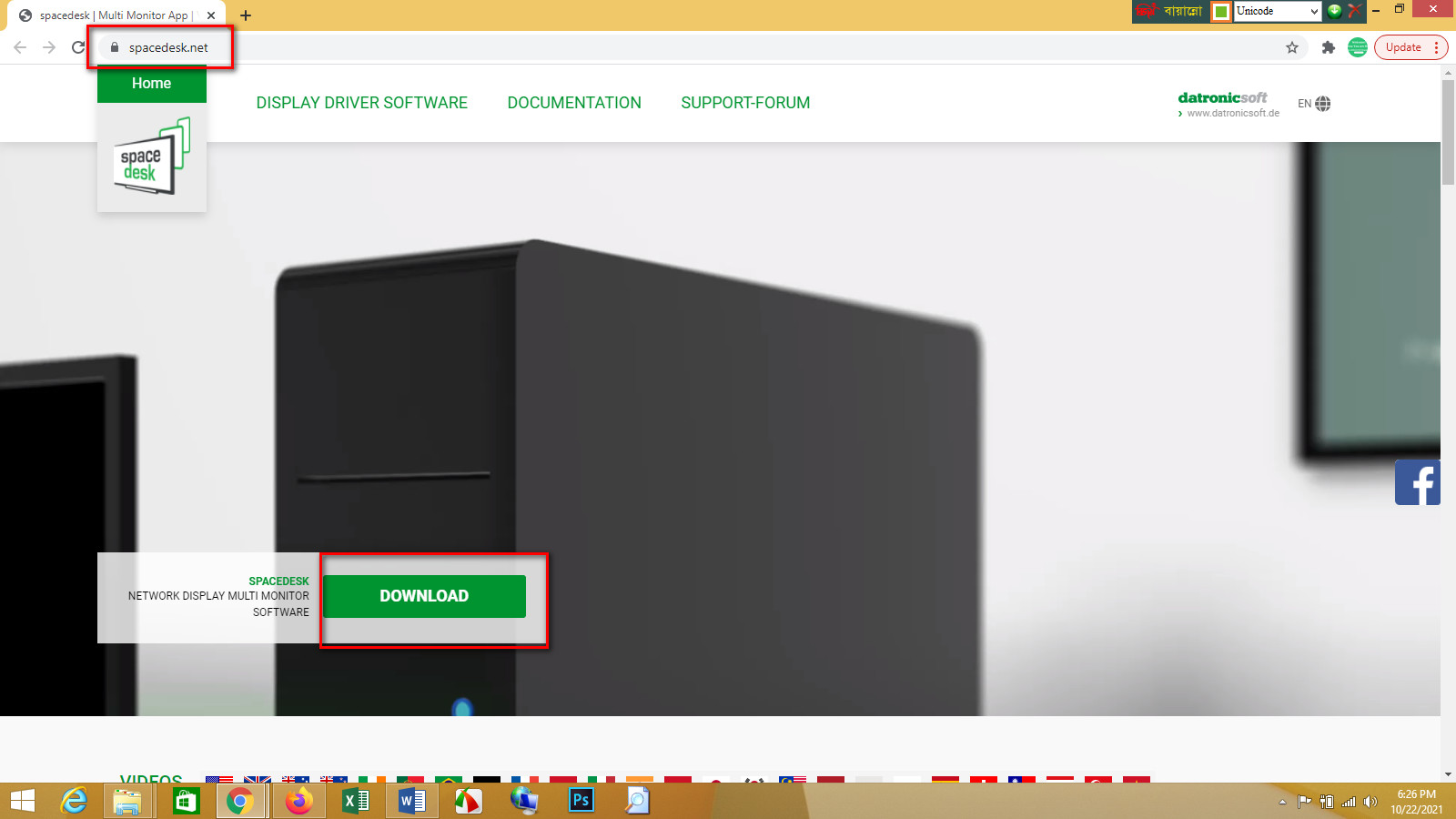This screenshot has height=819, width=1456.
Task: Click the network signal tray icon
Action: pyautogui.click(x=1349, y=802)
